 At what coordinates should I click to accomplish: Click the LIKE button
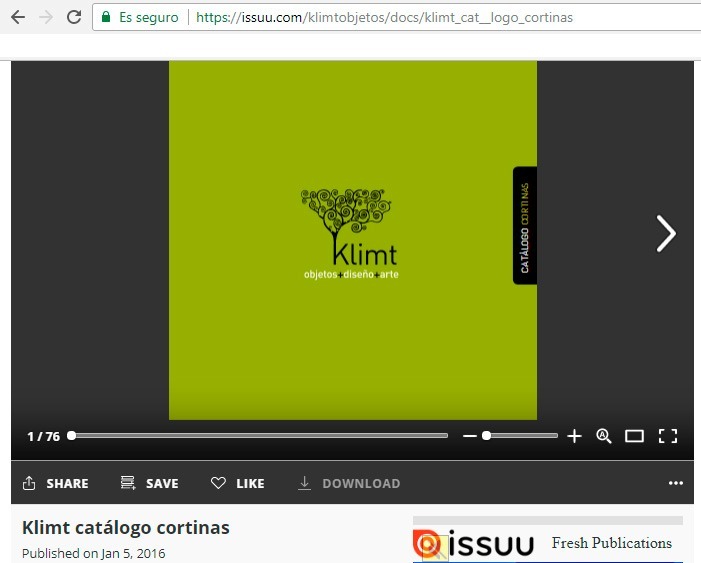[237, 483]
